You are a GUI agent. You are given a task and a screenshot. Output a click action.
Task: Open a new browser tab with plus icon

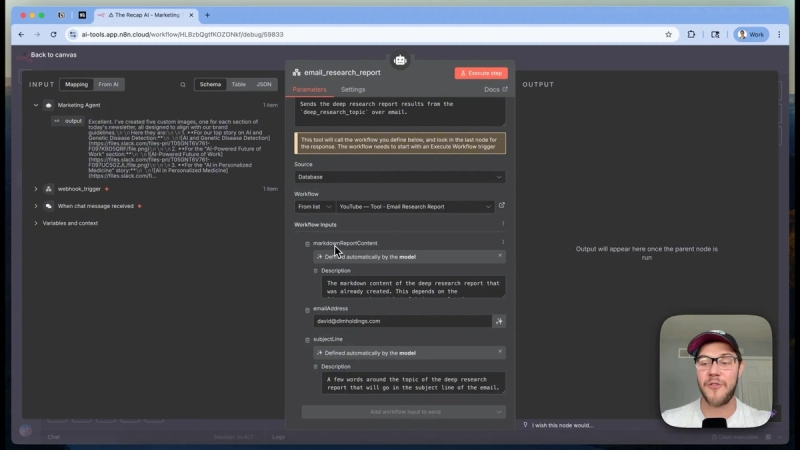tap(207, 15)
